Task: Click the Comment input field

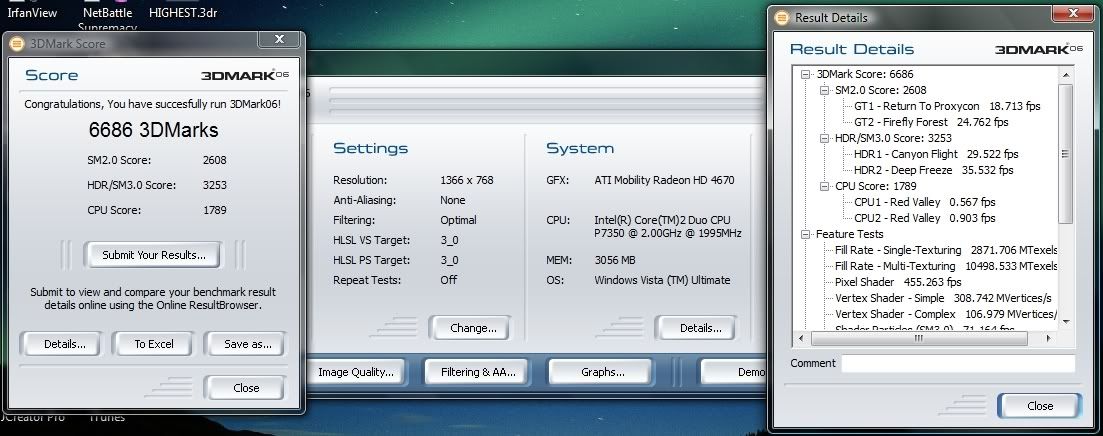Action: [x=958, y=364]
